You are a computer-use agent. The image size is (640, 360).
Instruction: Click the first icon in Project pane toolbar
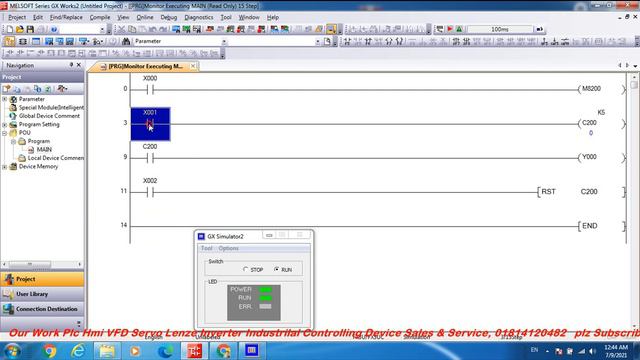[x=7, y=89]
